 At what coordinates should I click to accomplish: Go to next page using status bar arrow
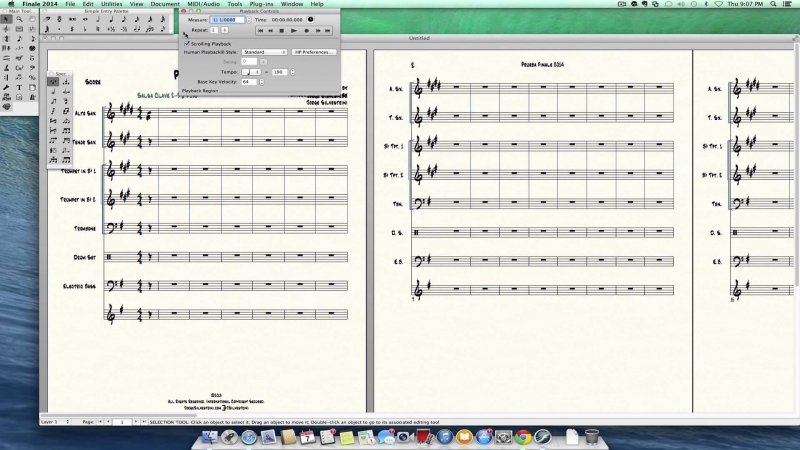pyautogui.click(x=136, y=422)
